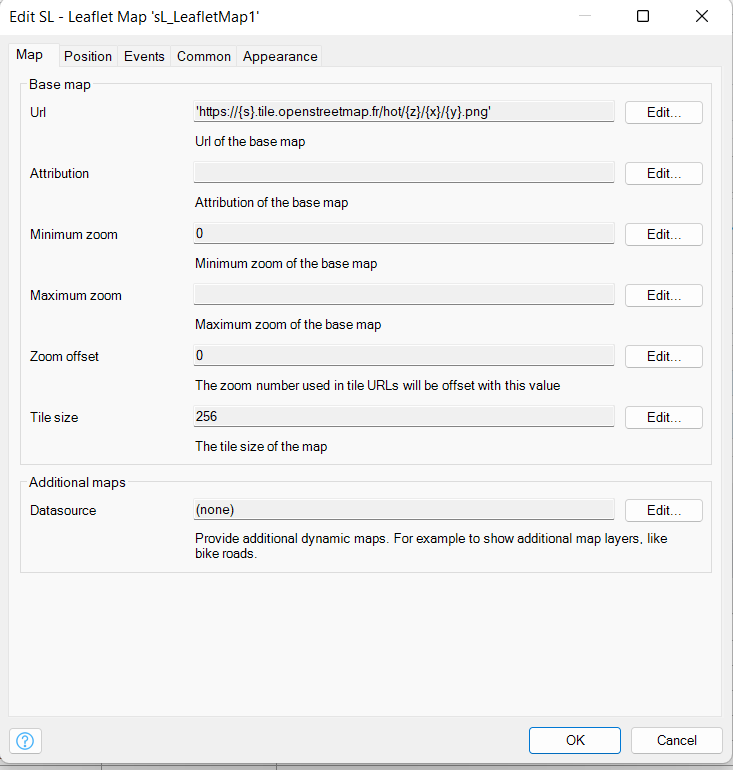Select the Minimum zoom field
733x770 pixels.
coord(404,233)
